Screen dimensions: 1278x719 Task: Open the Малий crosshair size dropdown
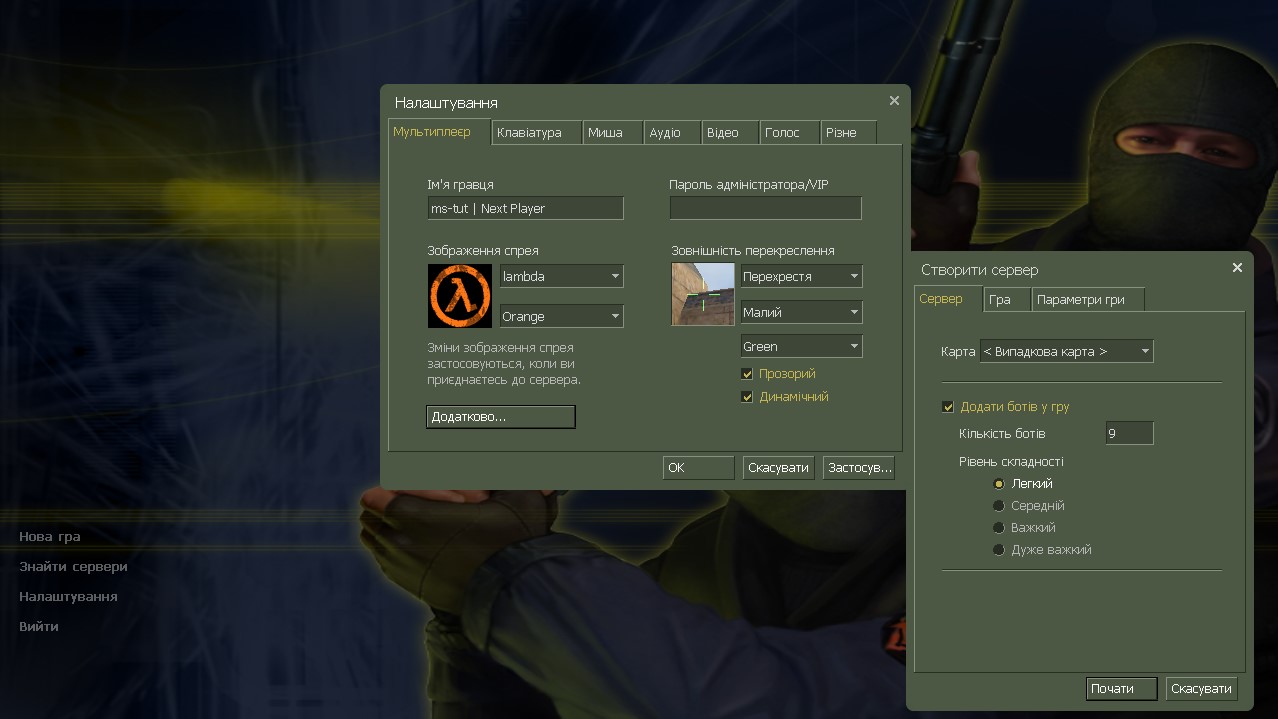800,311
